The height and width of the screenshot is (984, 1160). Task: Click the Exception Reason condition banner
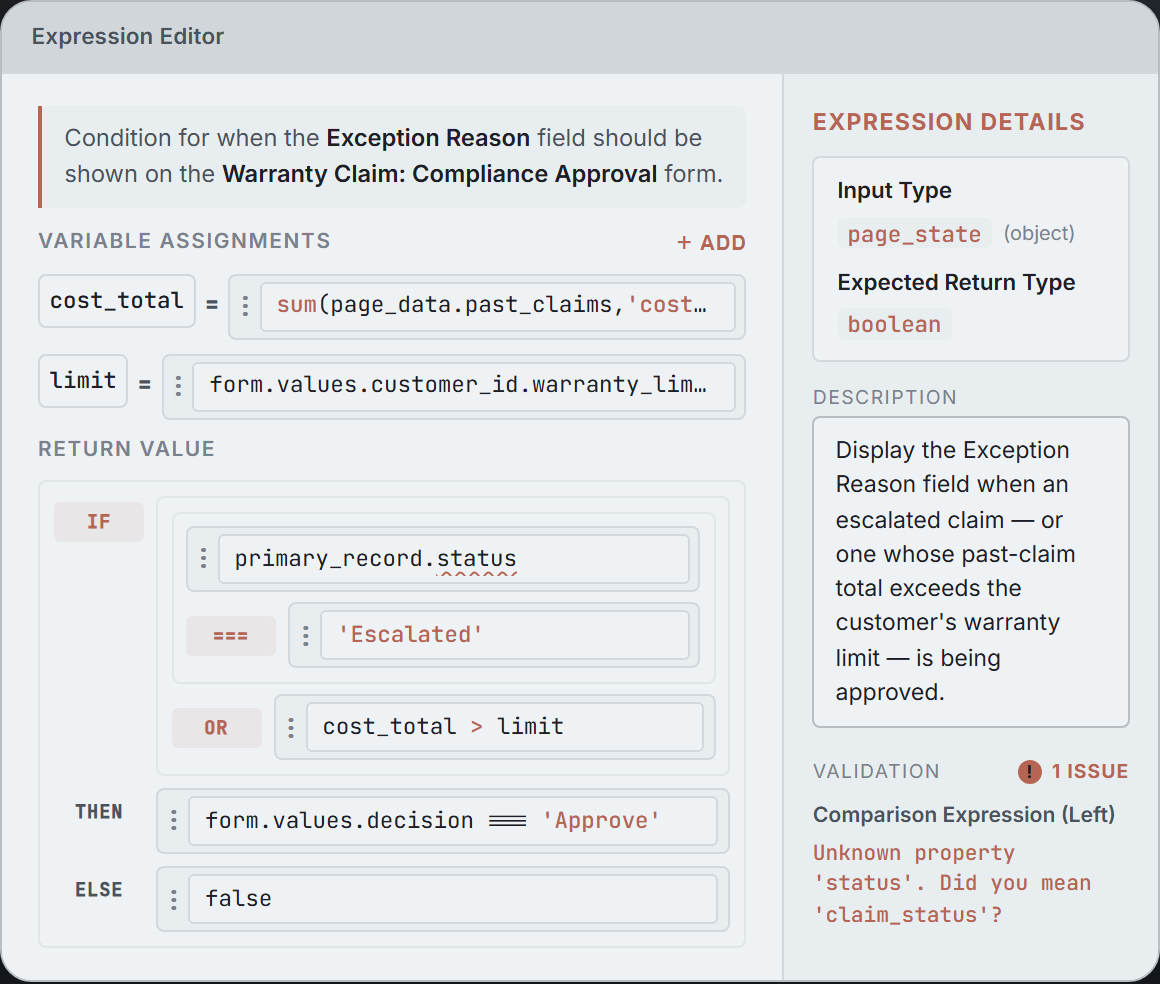click(392, 157)
